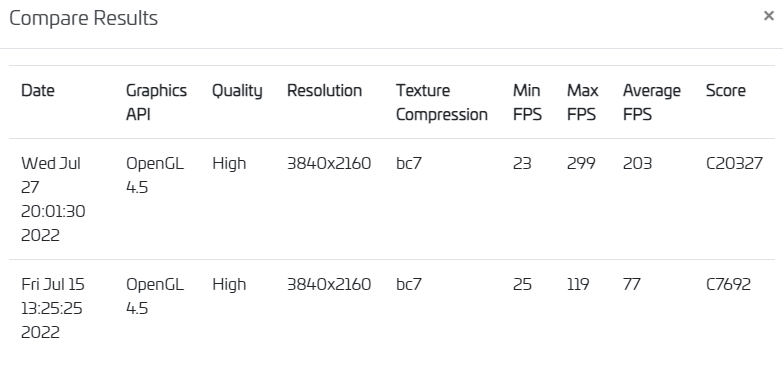783x375 pixels.
Task: Click the average FPS value 203
Action: pyautogui.click(x=637, y=164)
